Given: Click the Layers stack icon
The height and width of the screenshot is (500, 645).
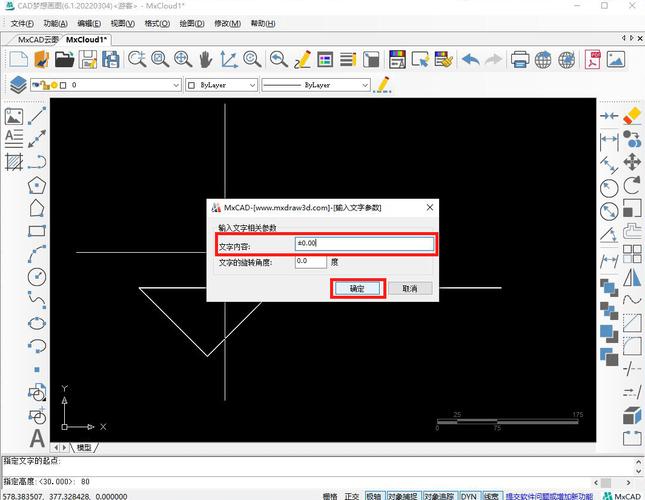Looking at the screenshot, I should pos(17,86).
